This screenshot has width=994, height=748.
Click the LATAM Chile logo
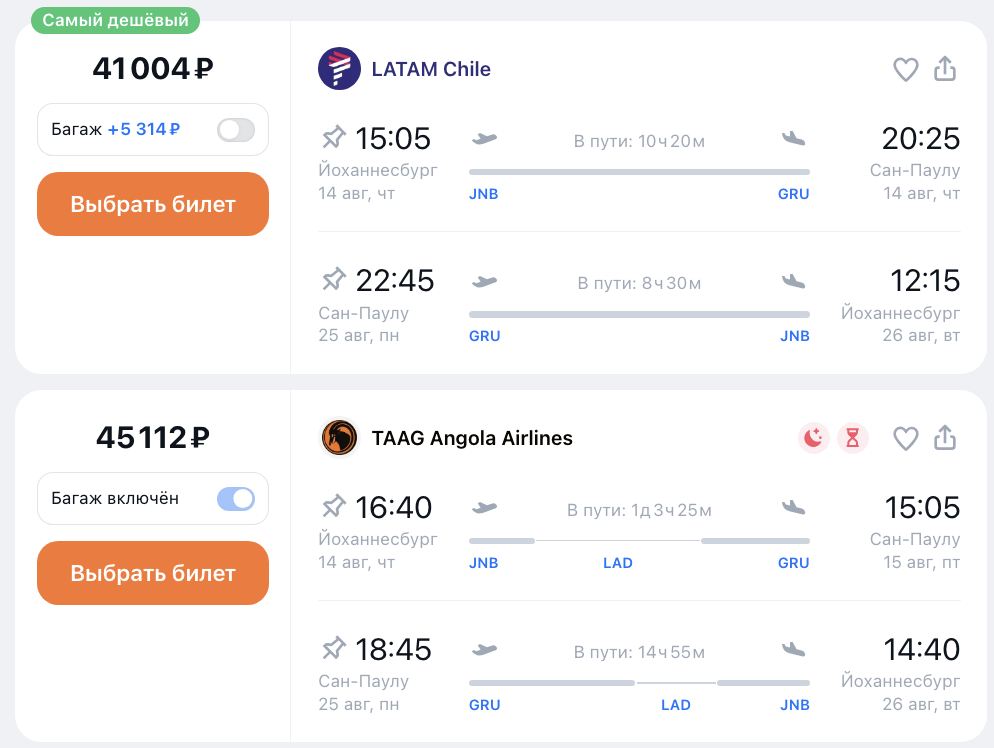point(339,68)
